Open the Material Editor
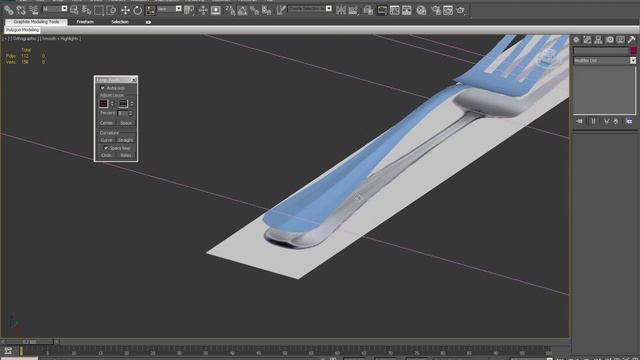The height and width of the screenshot is (360, 640). (x=421, y=10)
